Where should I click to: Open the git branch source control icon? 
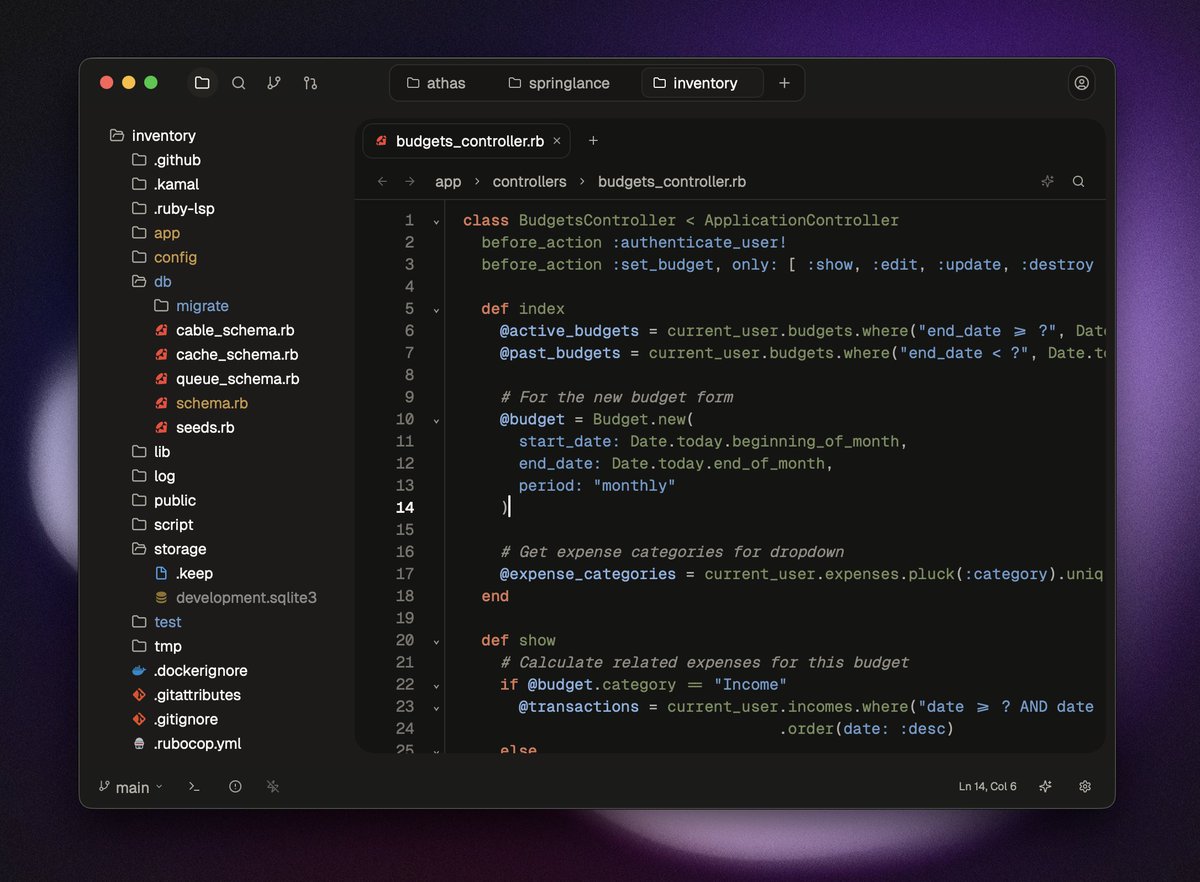pyautogui.click(x=274, y=83)
